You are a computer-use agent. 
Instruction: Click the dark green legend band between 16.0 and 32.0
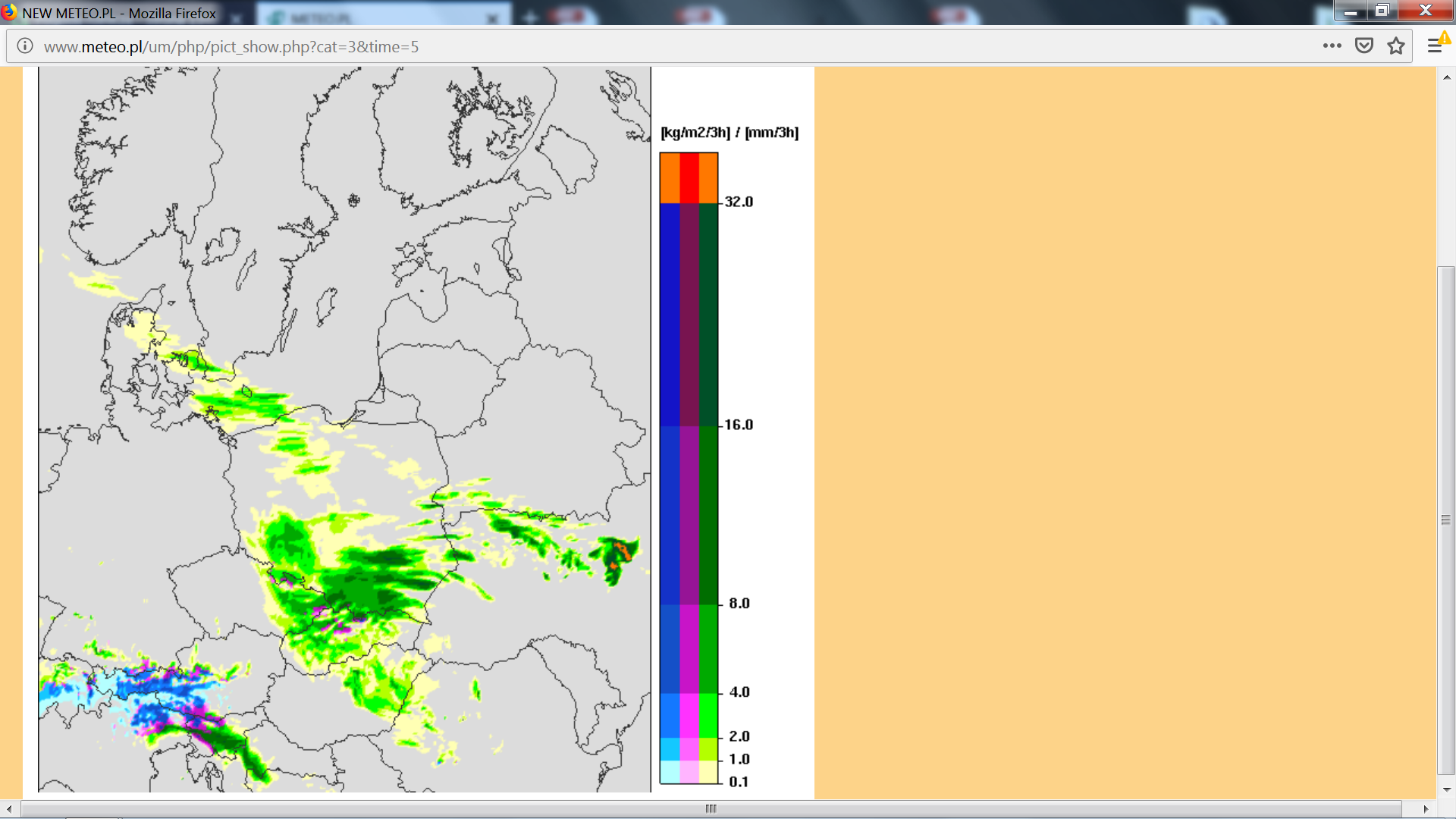[708, 314]
